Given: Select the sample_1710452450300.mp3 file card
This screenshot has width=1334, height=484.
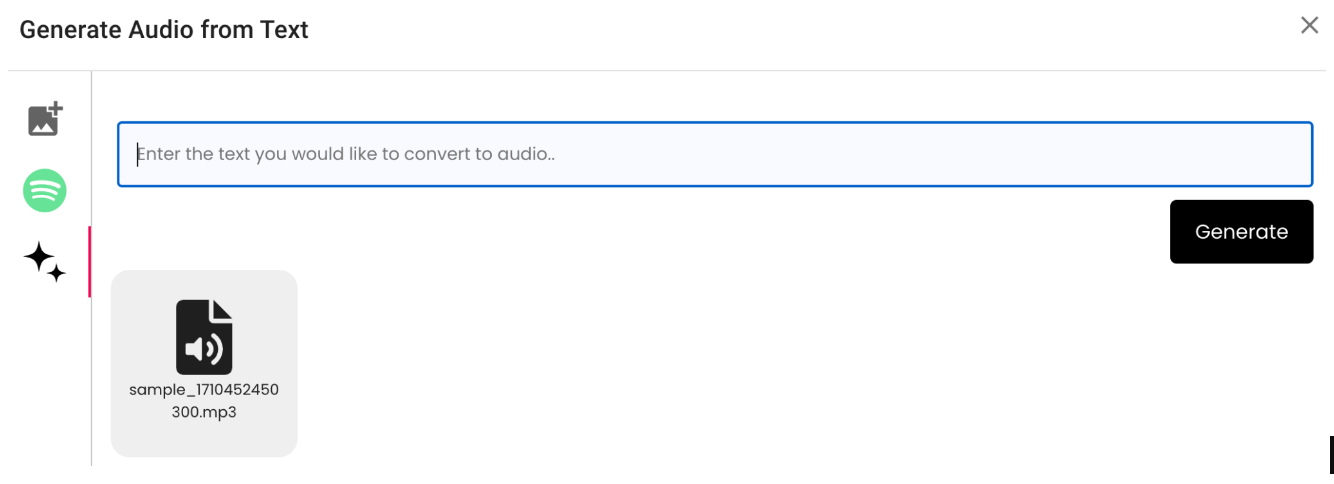Looking at the screenshot, I should point(204,364).
